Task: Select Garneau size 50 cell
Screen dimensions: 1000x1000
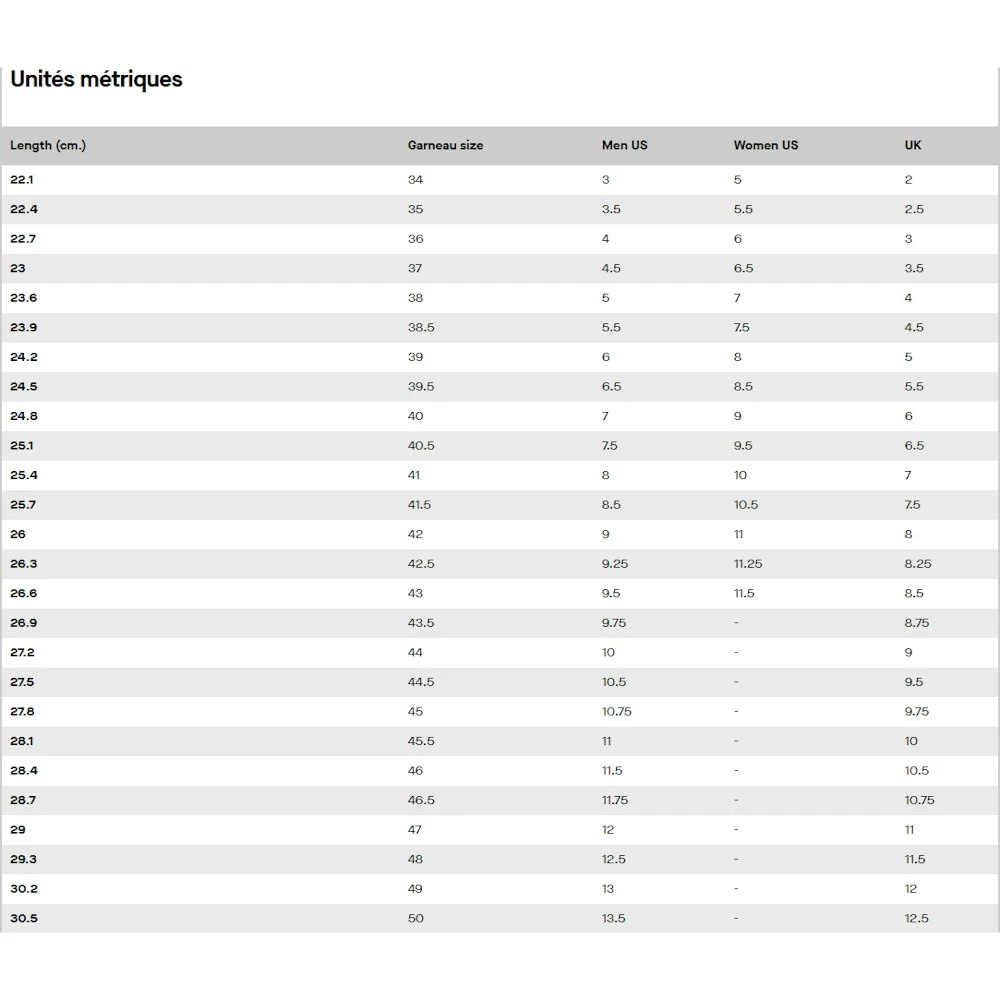Action: (416, 919)
